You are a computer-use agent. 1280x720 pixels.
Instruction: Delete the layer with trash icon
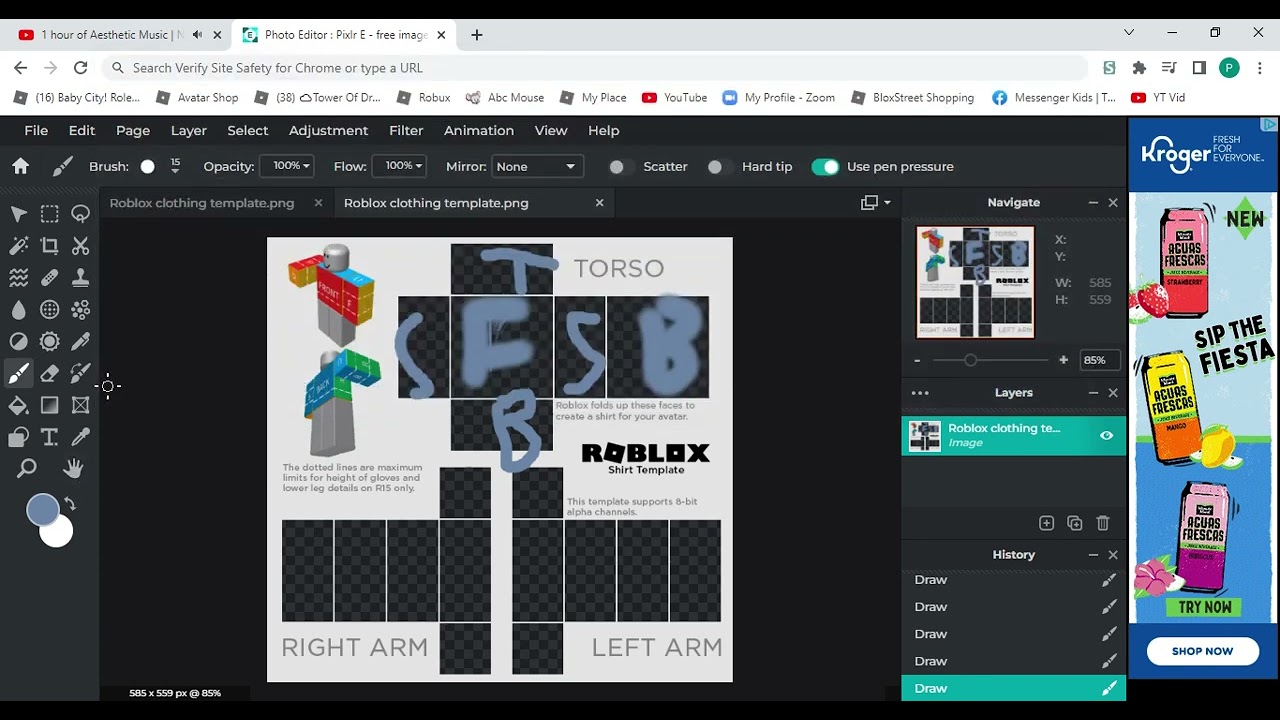[x=1103, y=523]
